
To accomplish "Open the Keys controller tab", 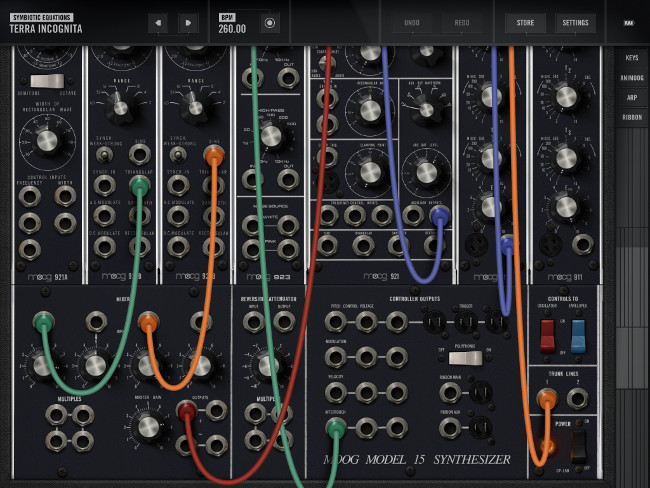I will click(x=632, y=59).
